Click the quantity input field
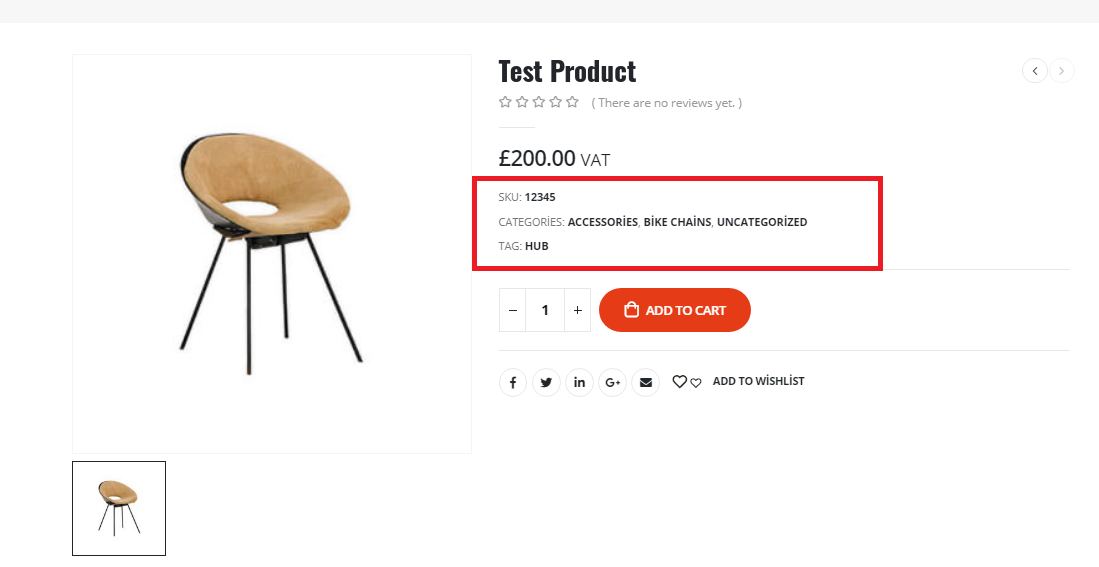Screen dimensions: 1099x567 [545, 310]
